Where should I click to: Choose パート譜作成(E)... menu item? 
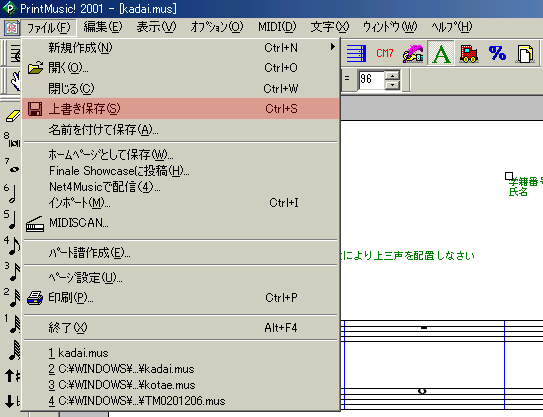point(180,253)
